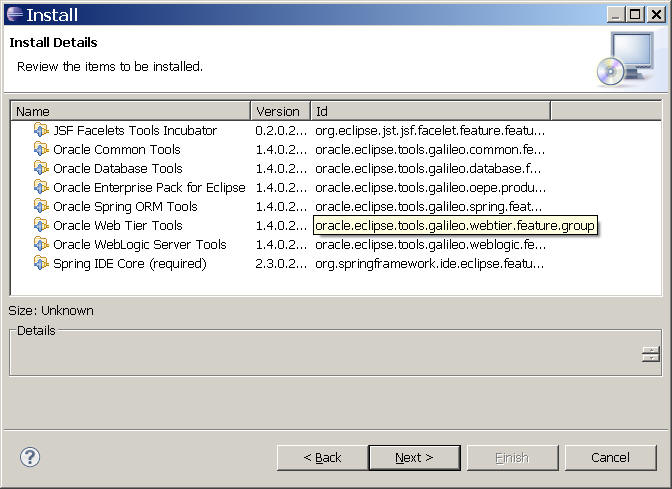Click the Oracle Spring ORM Tools icon

(x=41, y=206)
